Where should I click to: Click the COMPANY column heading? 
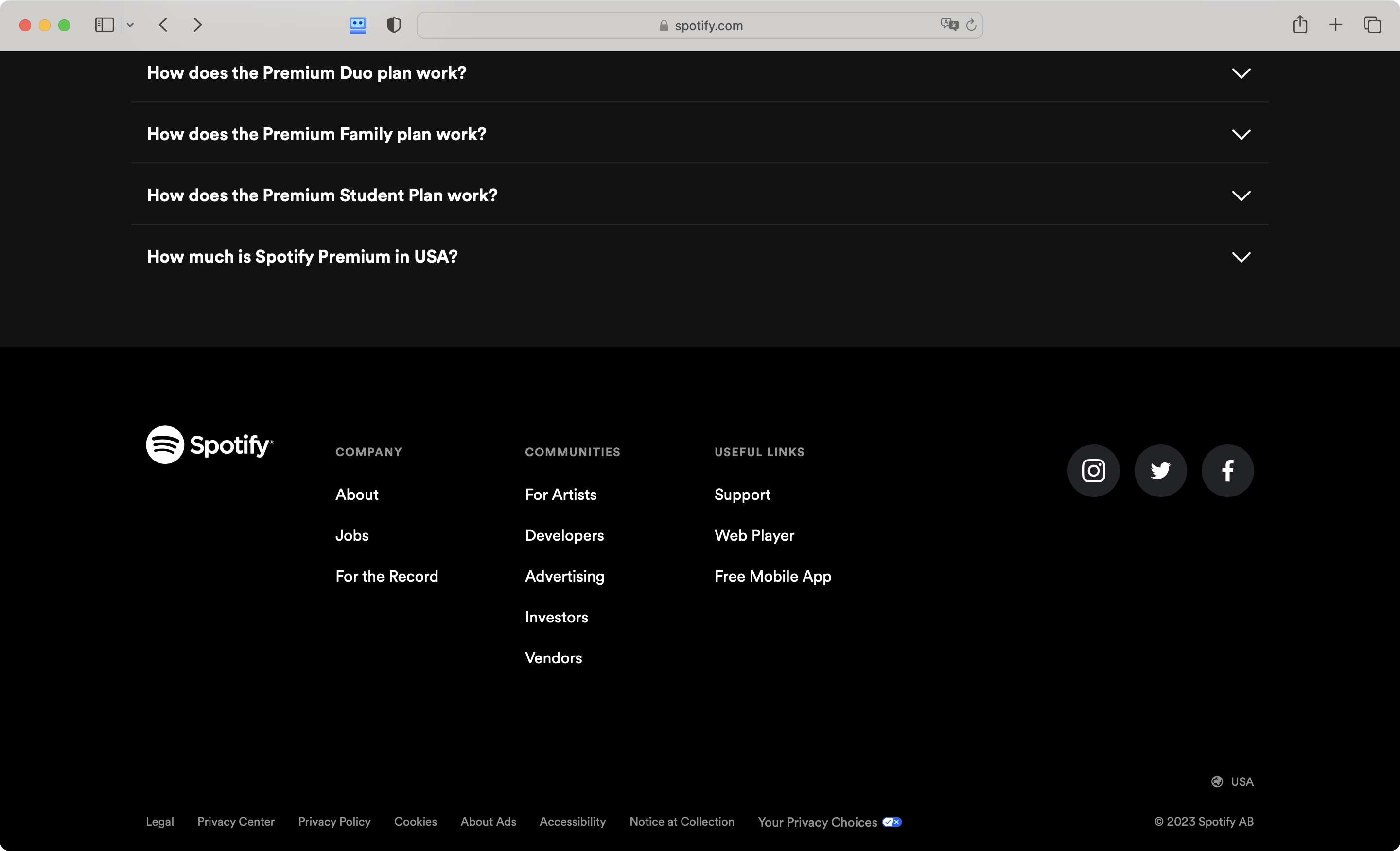(x=369, y=452)
